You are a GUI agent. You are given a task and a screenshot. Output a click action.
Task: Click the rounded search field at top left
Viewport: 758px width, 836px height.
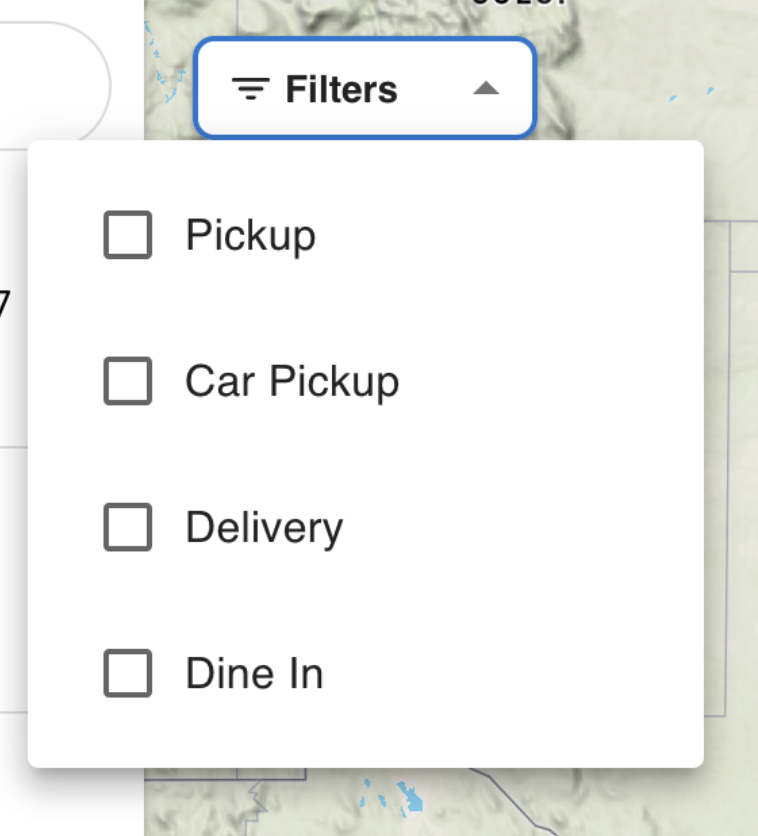point(50,70)
